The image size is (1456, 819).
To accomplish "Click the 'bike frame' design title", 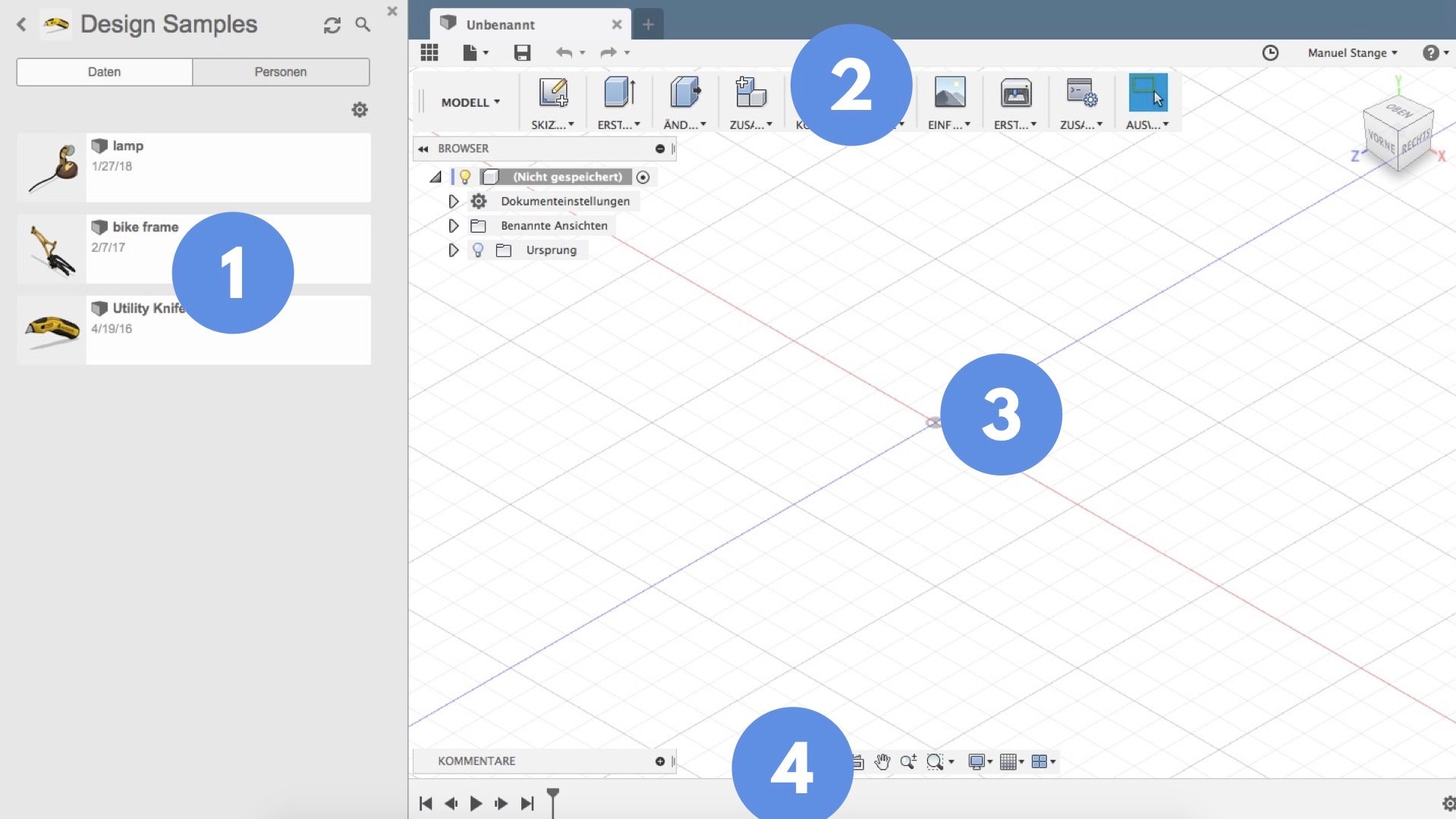I will 146,227.
